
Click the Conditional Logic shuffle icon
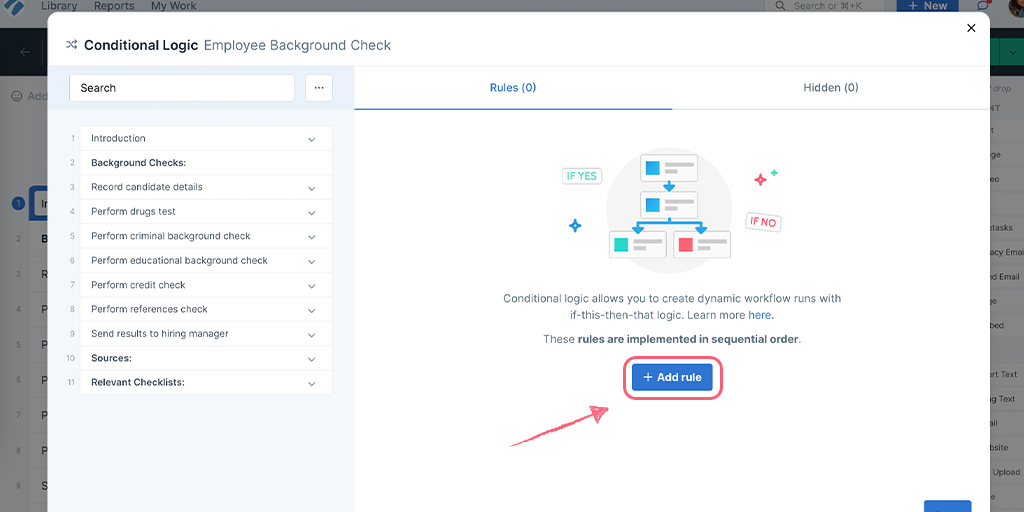click(x=72, y=45)
